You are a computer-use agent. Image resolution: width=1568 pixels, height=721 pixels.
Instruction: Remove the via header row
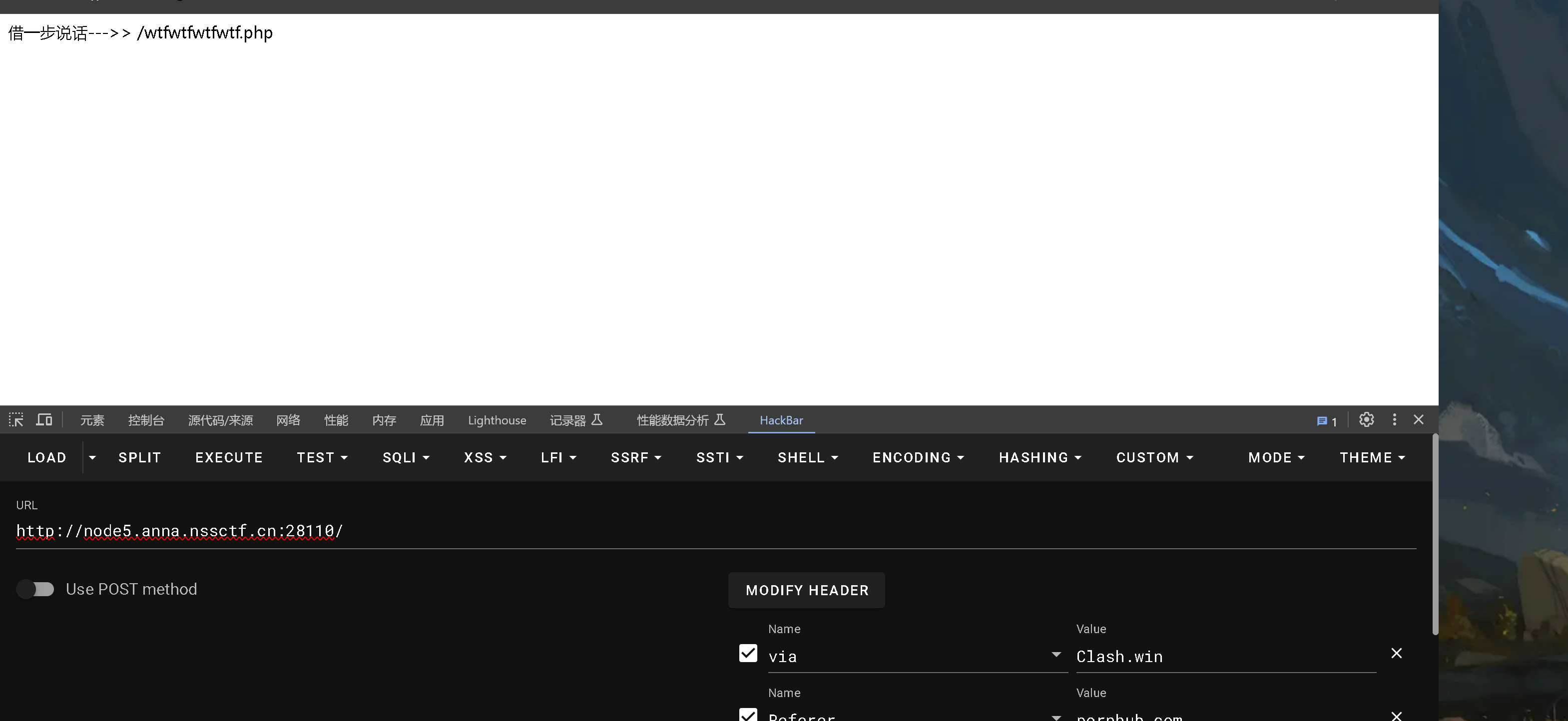pyautogui.click(x=1397, y=654)
